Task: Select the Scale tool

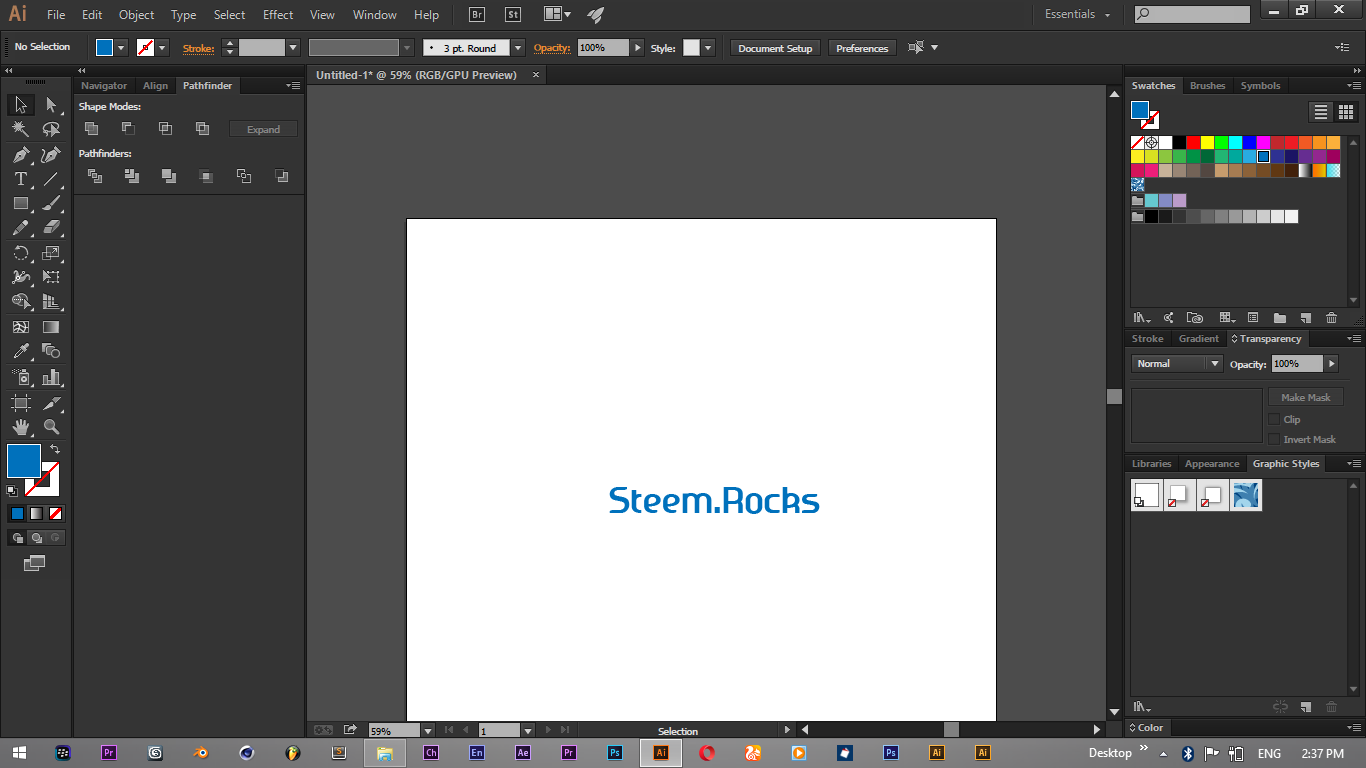Action: 52,253
